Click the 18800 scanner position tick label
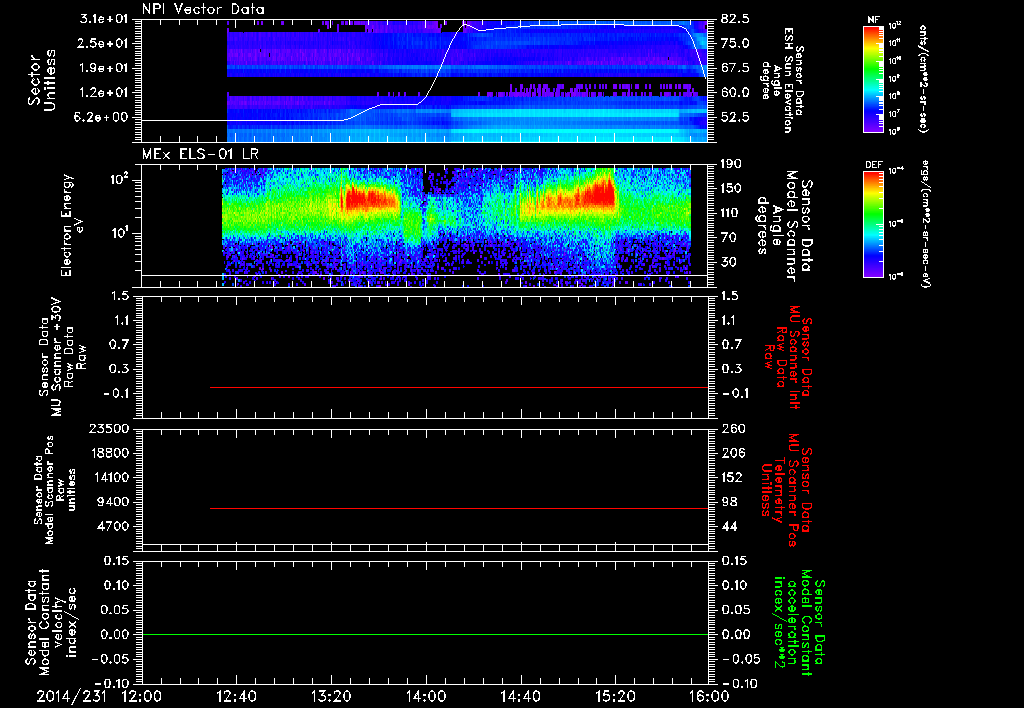Viewport: 1024px width, 708px height. (108, 453)
